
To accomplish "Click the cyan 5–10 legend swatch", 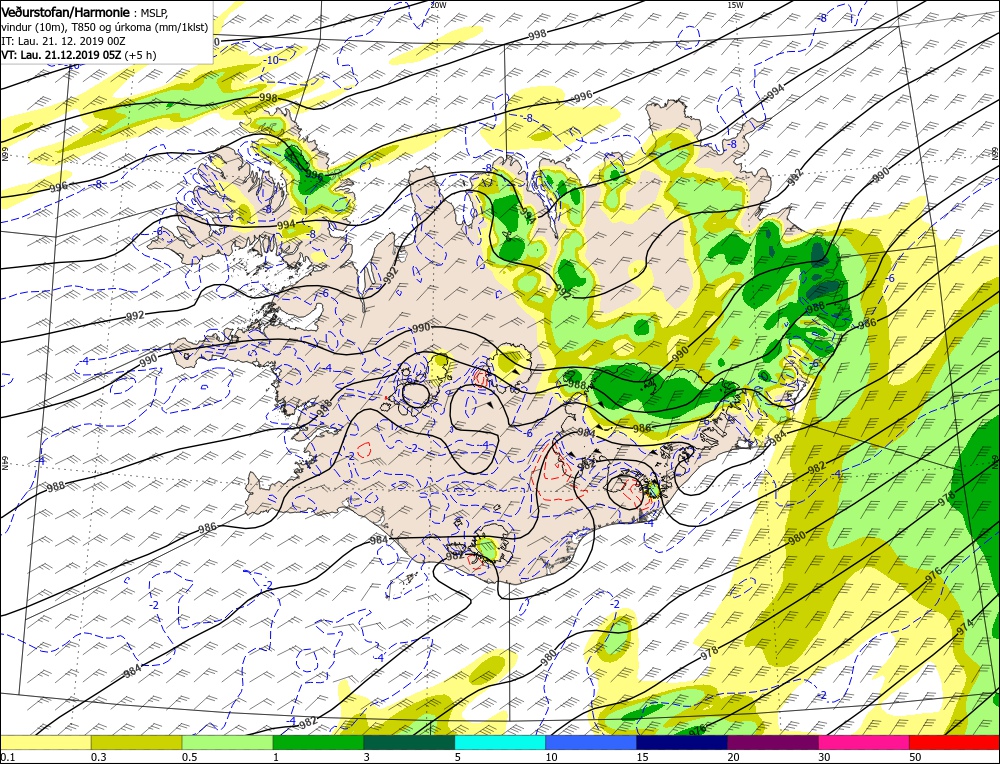I will pyautogui.click(x=501, y=742).
